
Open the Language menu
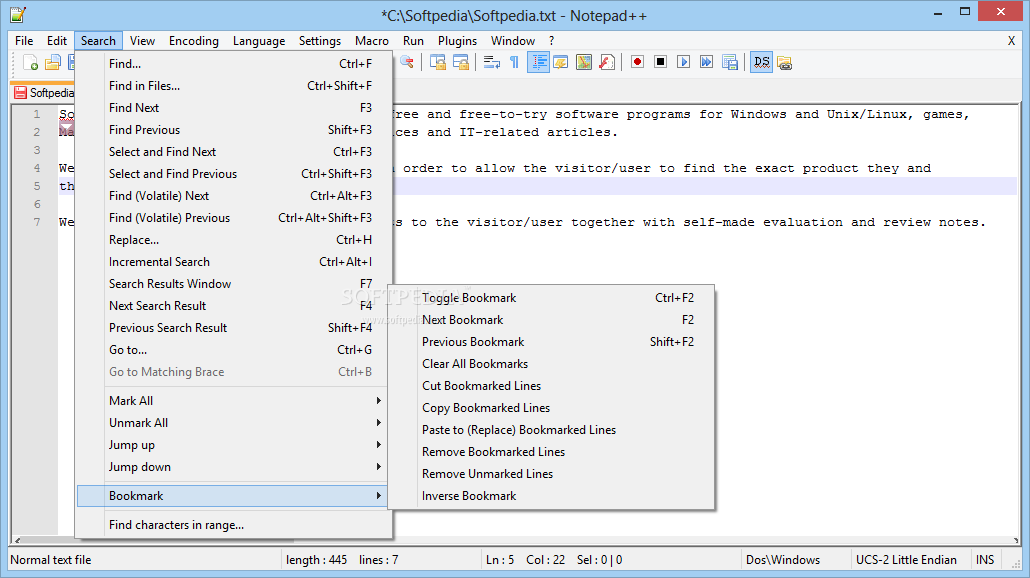coord(259,41)
